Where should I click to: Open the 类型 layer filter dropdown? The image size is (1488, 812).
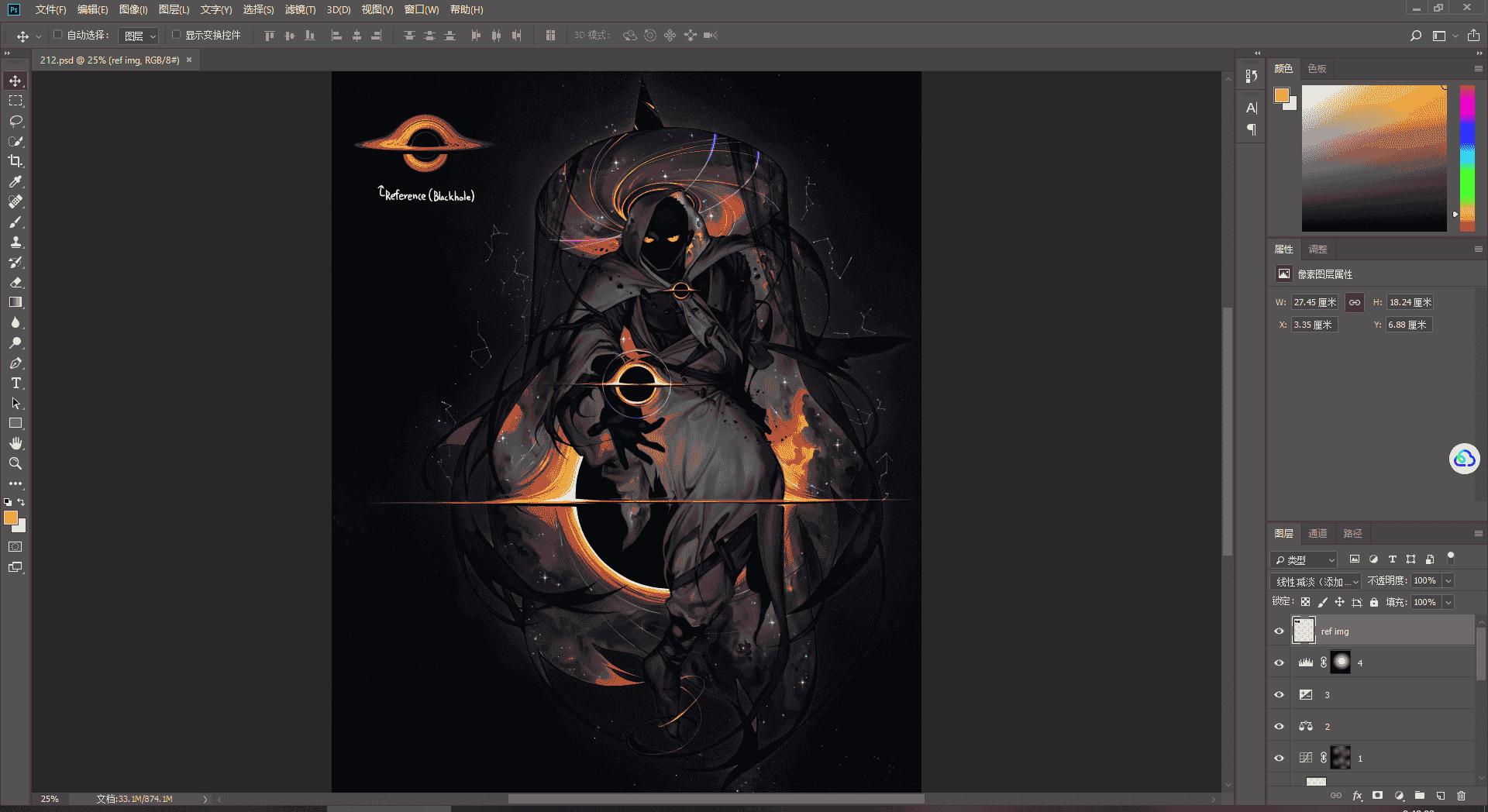click(1304, 559)
